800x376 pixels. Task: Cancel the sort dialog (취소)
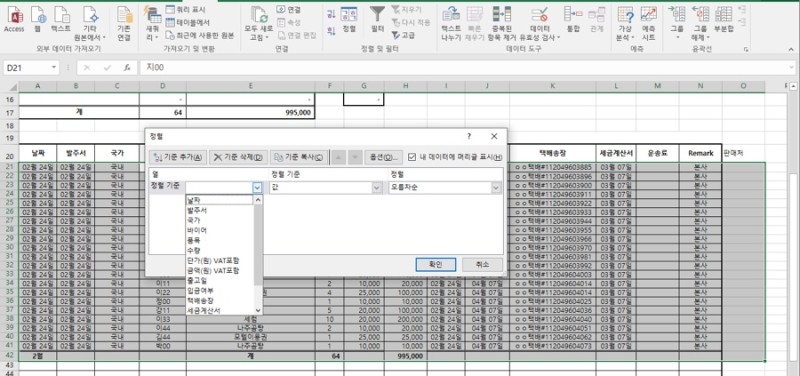[482, 264]
